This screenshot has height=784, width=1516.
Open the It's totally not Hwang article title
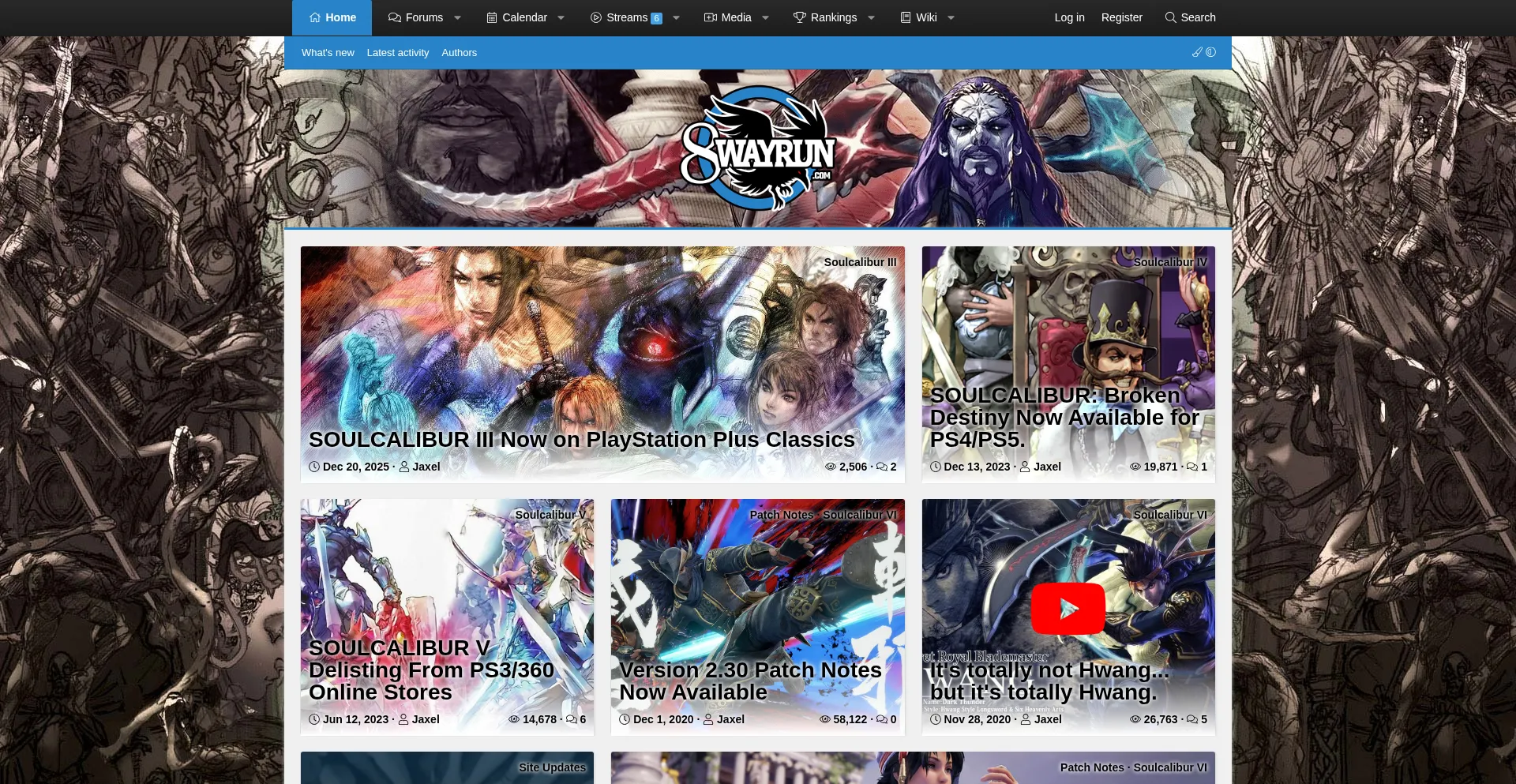pos(1049,681)
